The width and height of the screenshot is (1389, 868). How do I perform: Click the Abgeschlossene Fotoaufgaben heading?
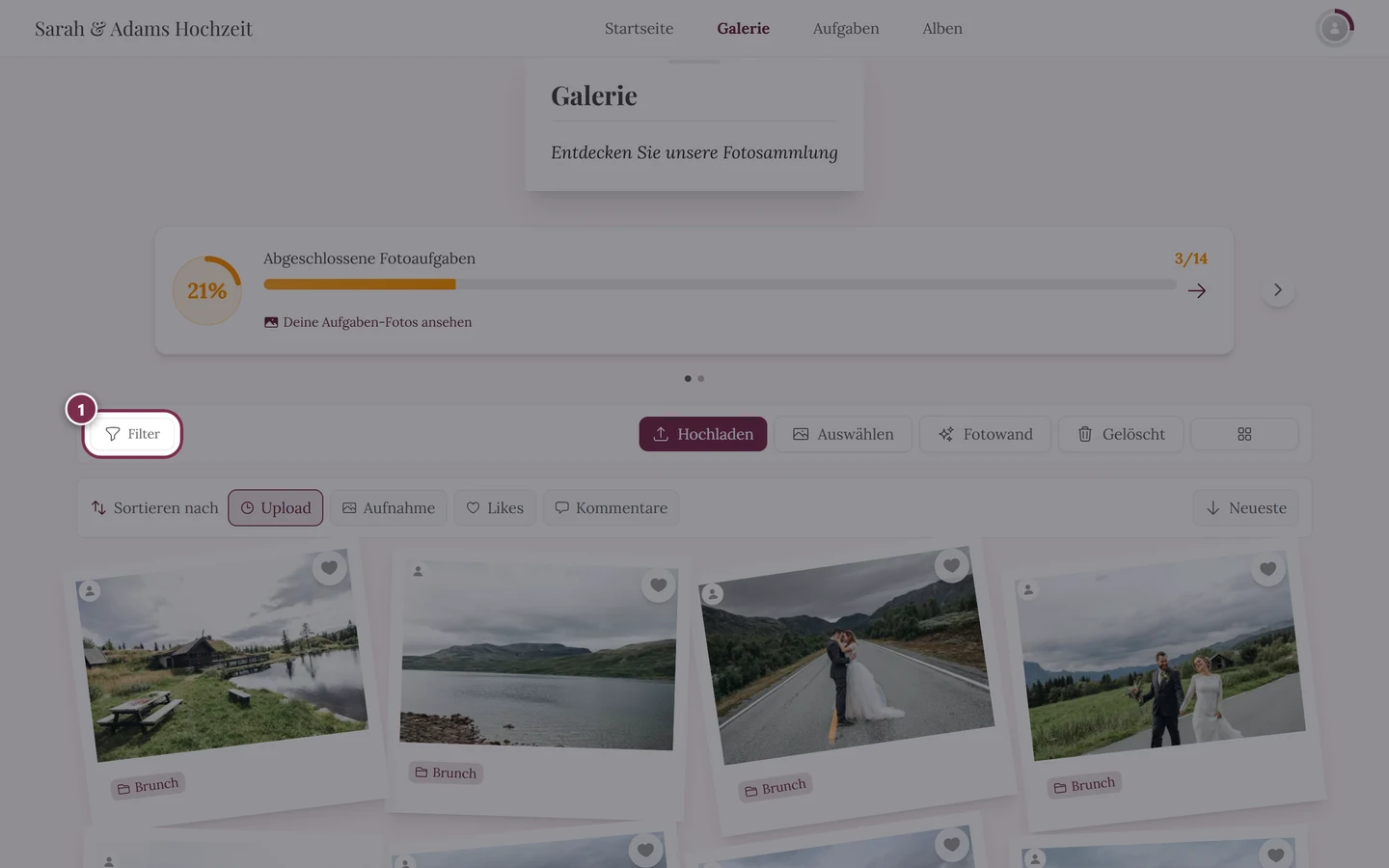(369, 258)
